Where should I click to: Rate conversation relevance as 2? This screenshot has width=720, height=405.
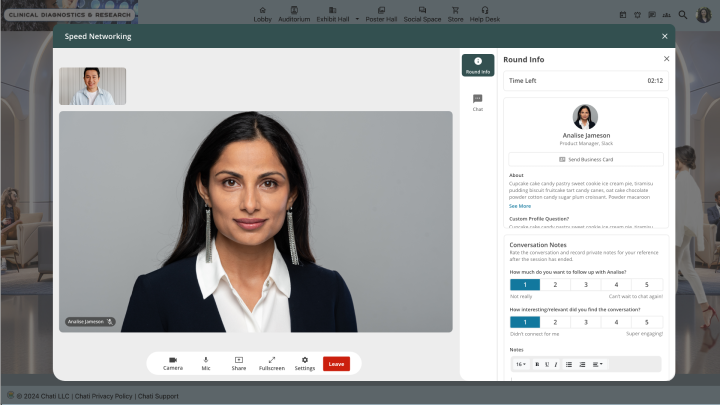[x=555, y=322]
